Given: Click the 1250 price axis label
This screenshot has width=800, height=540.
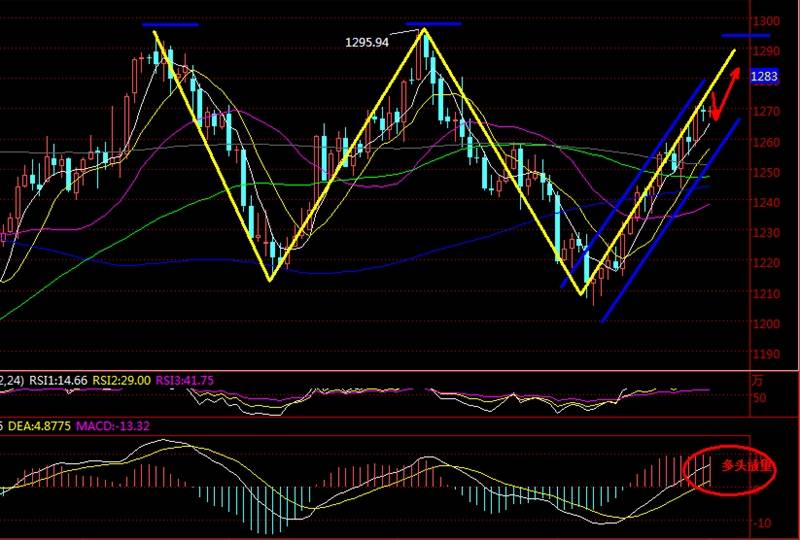Looking at the screenshot, I should coord(766,173).
